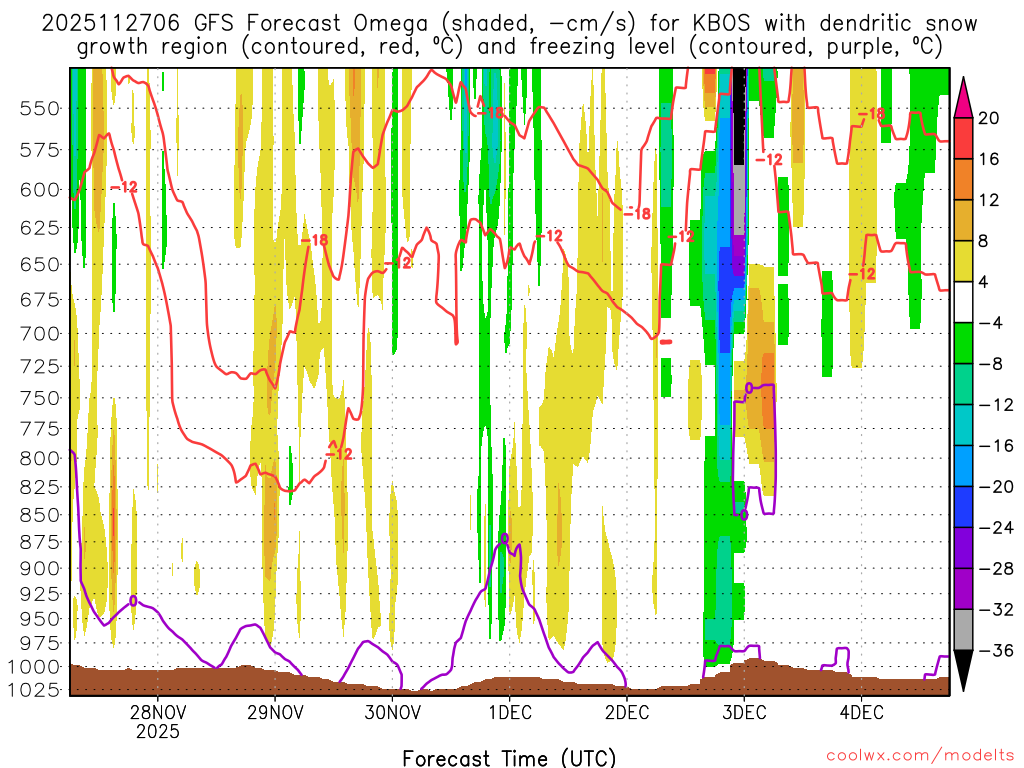
Task: Click the purple 0 freezing label at 750 mb
Action: tap(749, 388)
